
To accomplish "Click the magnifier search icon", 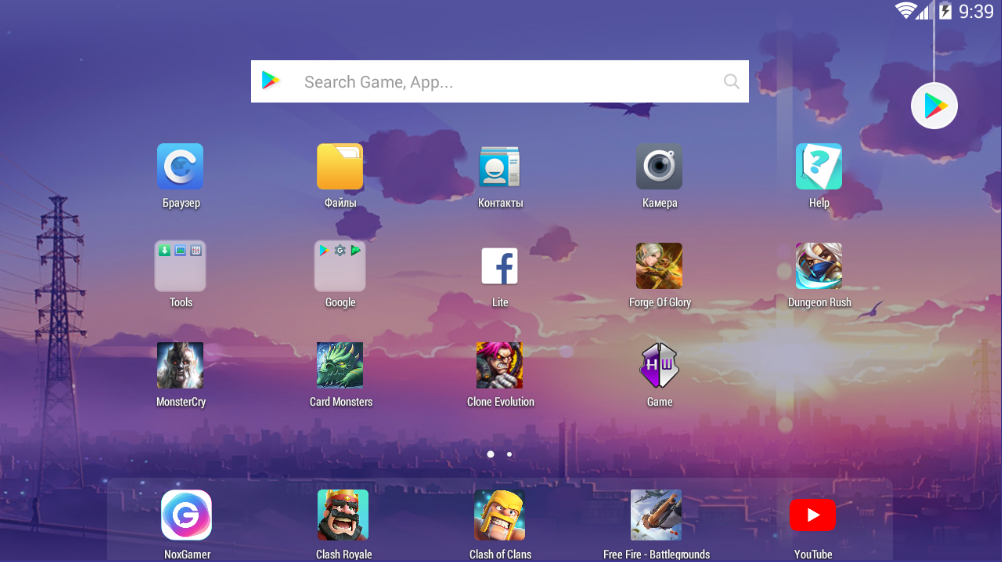I will pos(732,81).
